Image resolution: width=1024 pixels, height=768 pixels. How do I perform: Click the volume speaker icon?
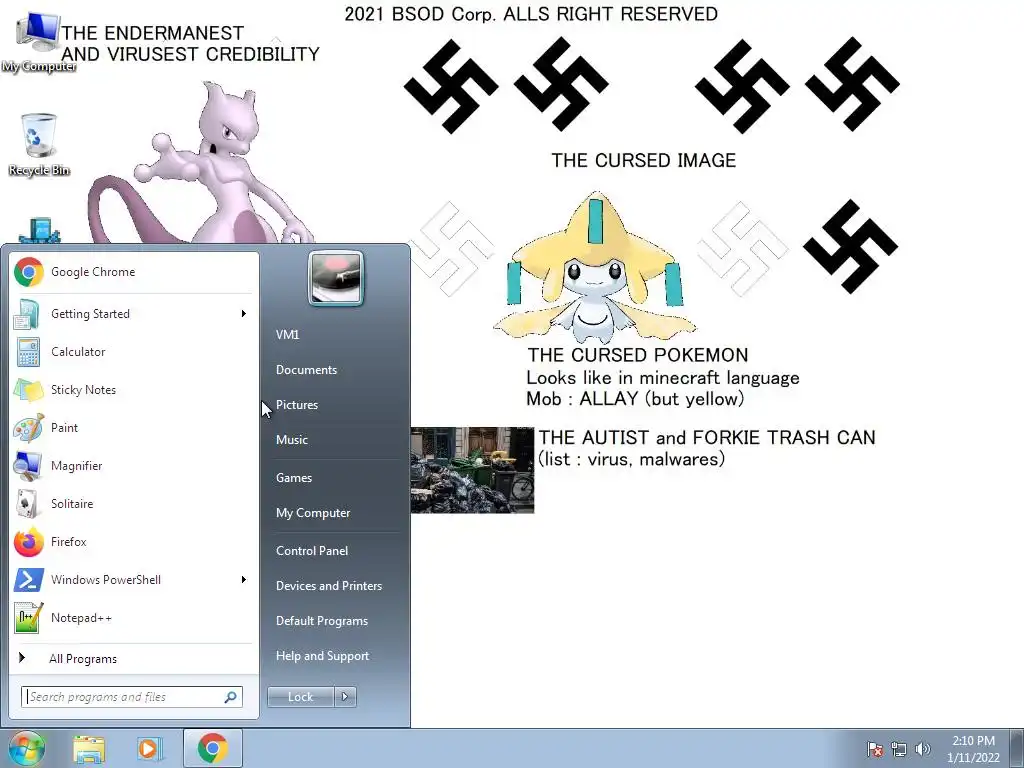pyautogui.click(x=923, y=749)
